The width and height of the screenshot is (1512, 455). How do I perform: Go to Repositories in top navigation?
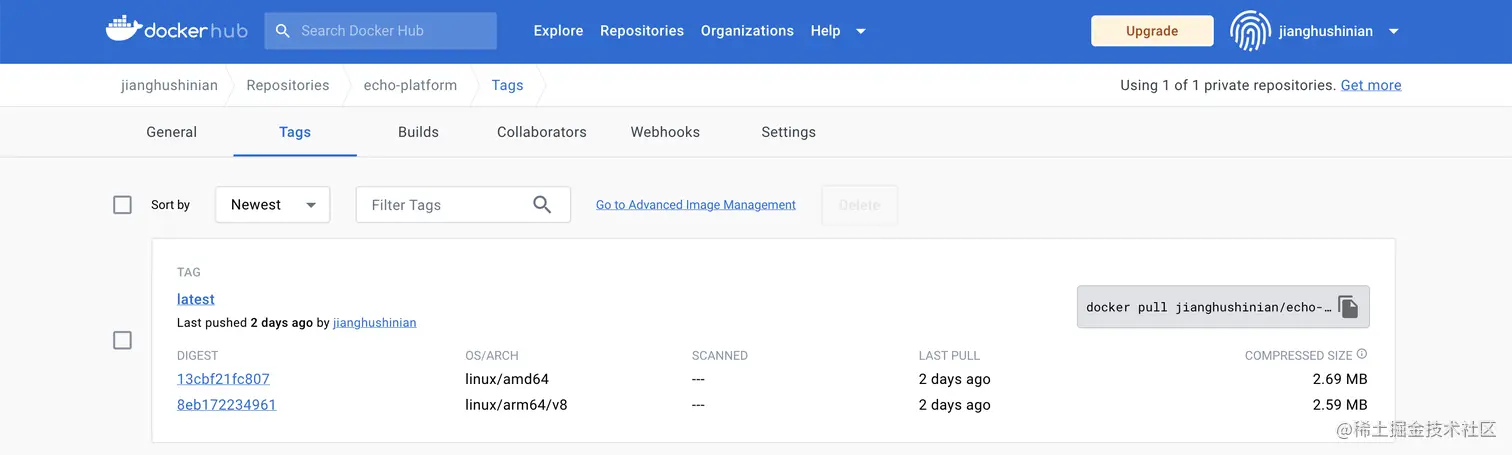point(642,31)
